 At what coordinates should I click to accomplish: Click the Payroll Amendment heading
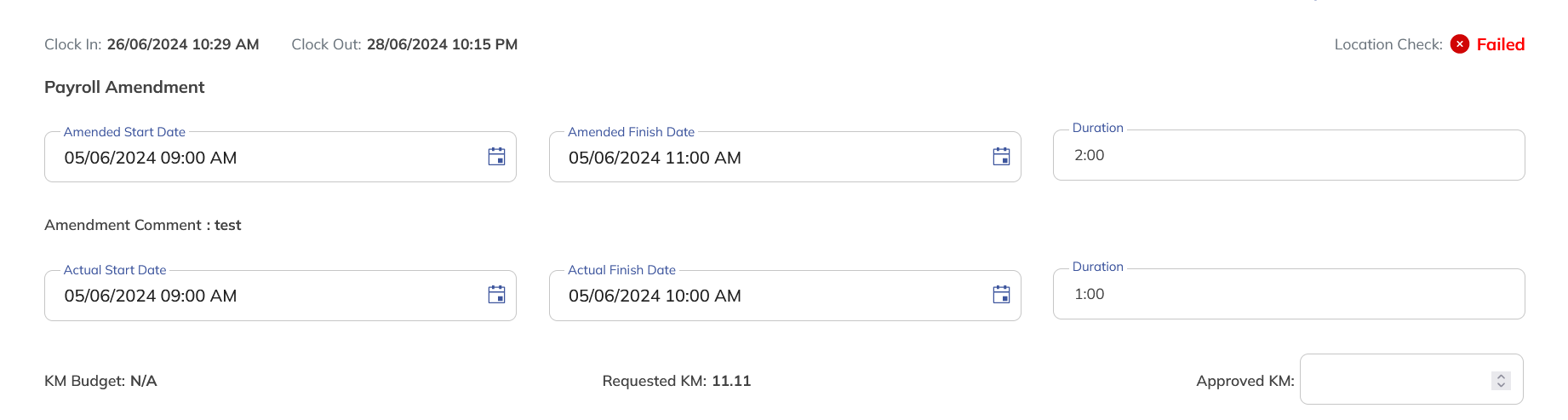(124, 87)
